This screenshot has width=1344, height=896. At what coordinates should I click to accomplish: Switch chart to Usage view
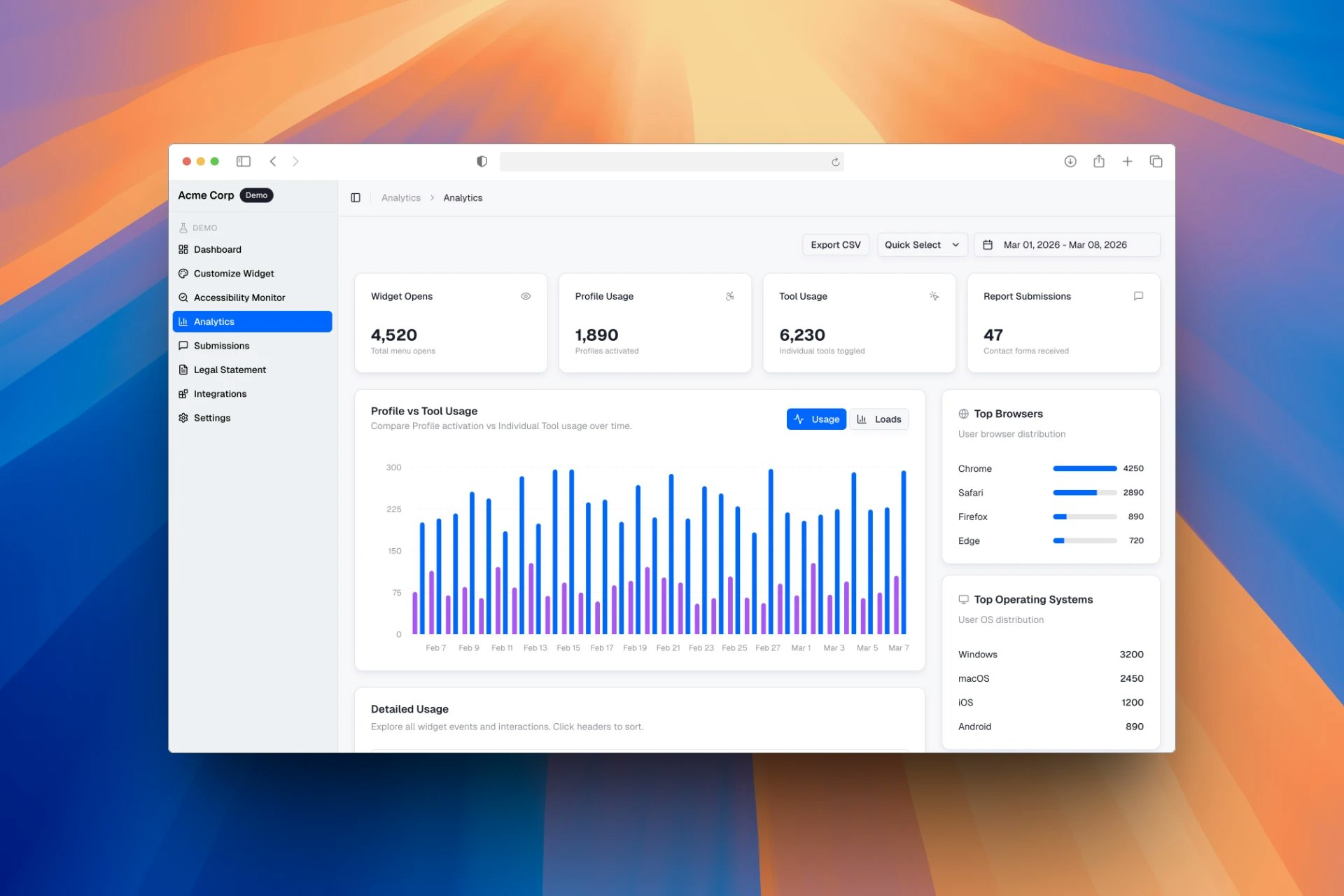(816, 419)
